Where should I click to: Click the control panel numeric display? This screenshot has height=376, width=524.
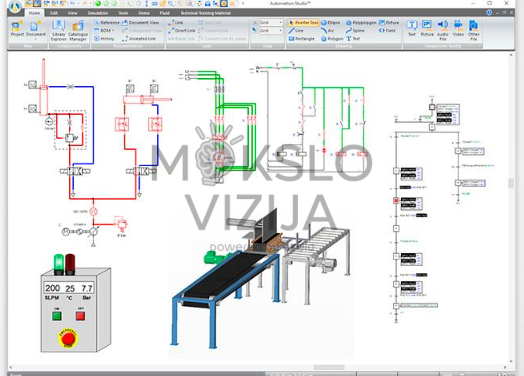point(69,288)
